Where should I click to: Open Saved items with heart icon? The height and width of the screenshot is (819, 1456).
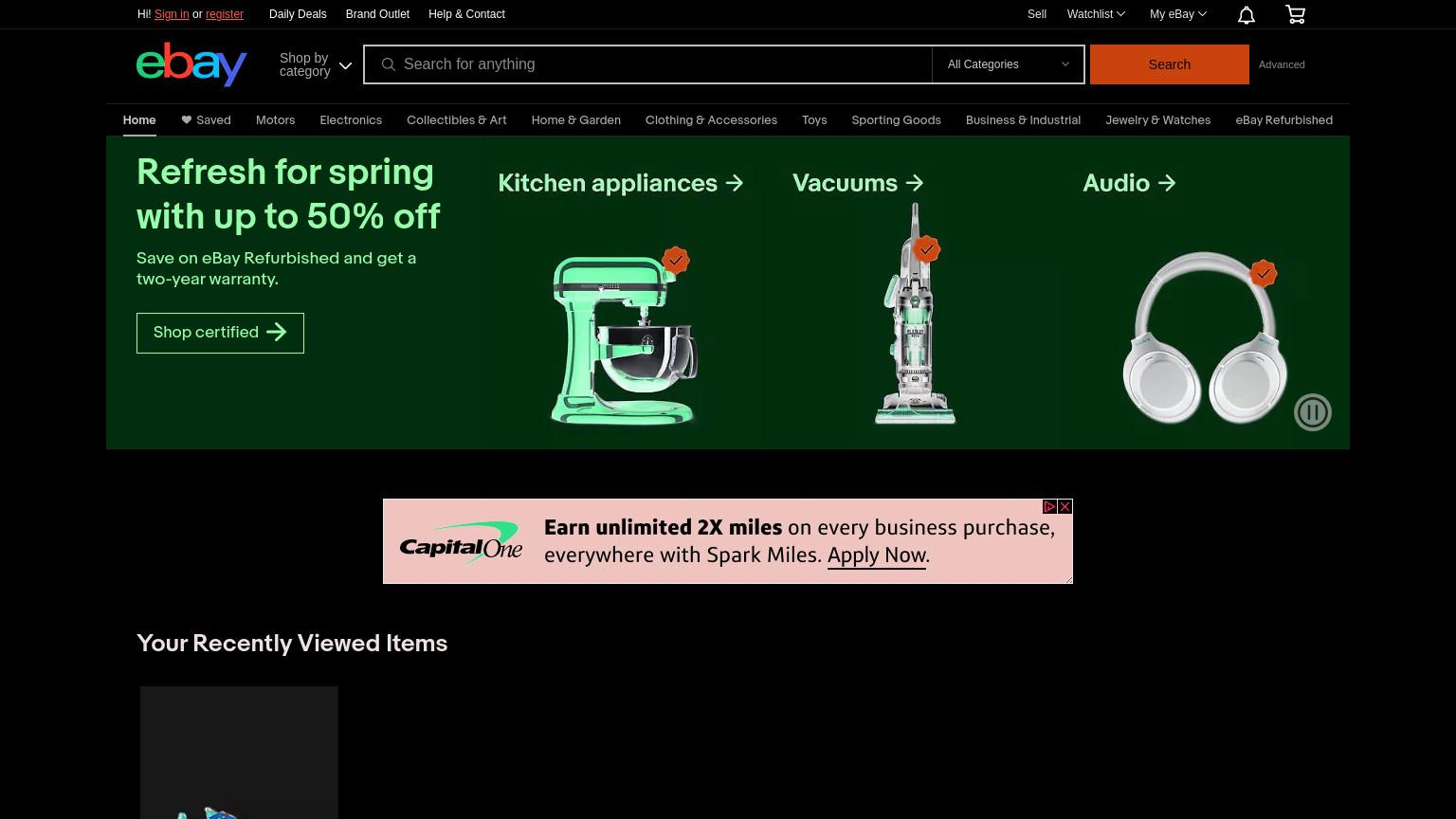tap(206, 120)
